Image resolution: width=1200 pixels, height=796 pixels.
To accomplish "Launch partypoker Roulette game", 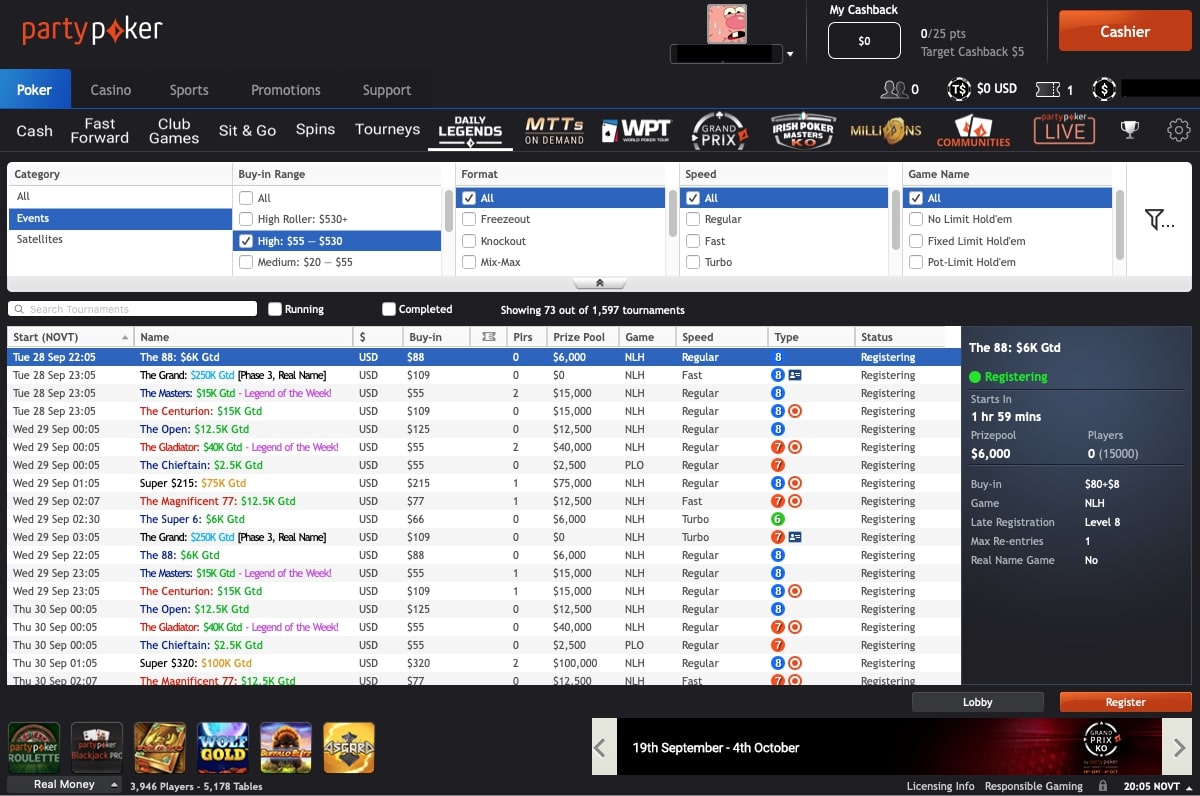I will (x=34, y=748).
